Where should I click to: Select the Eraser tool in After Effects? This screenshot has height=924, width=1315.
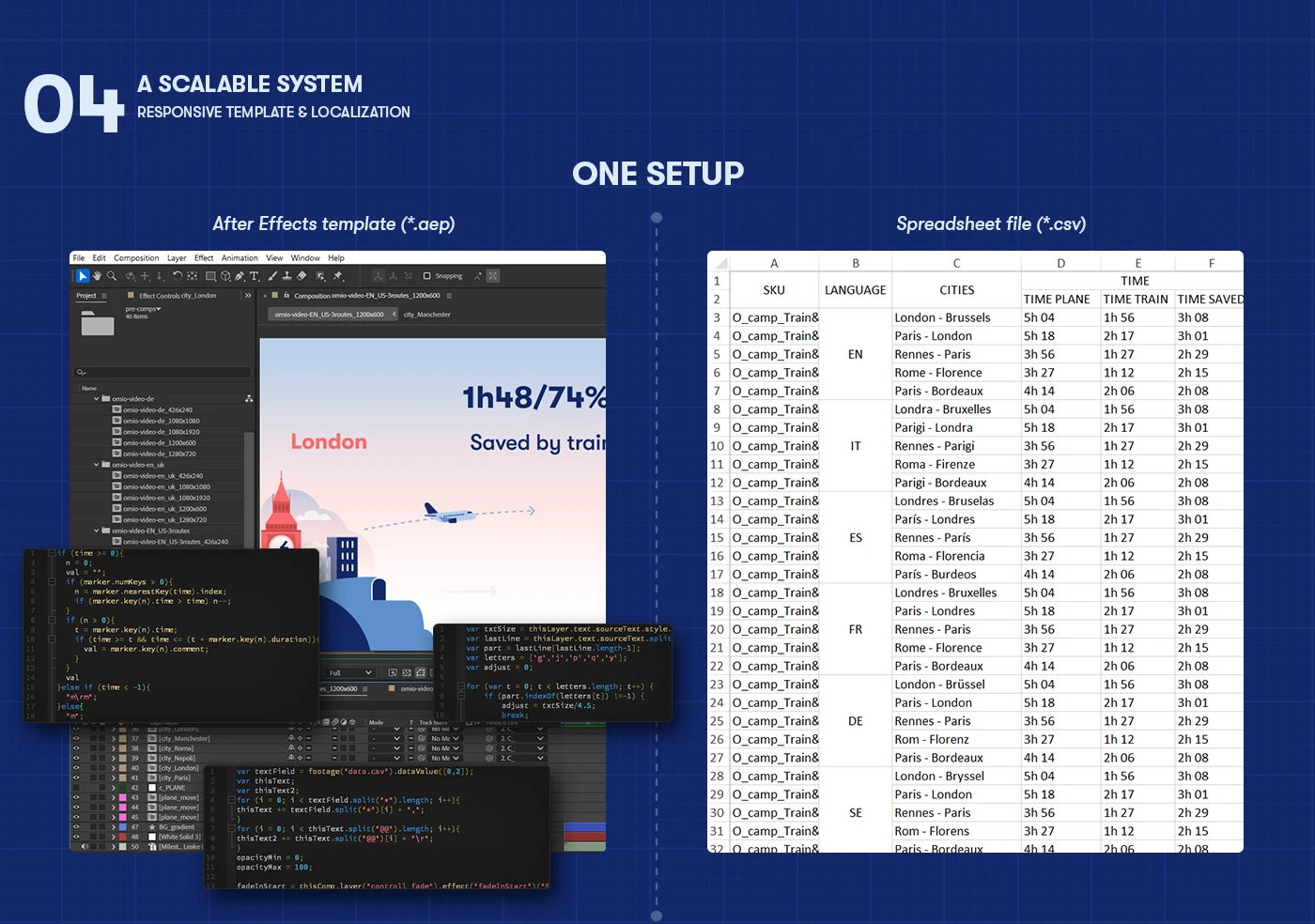click(302, 276)
